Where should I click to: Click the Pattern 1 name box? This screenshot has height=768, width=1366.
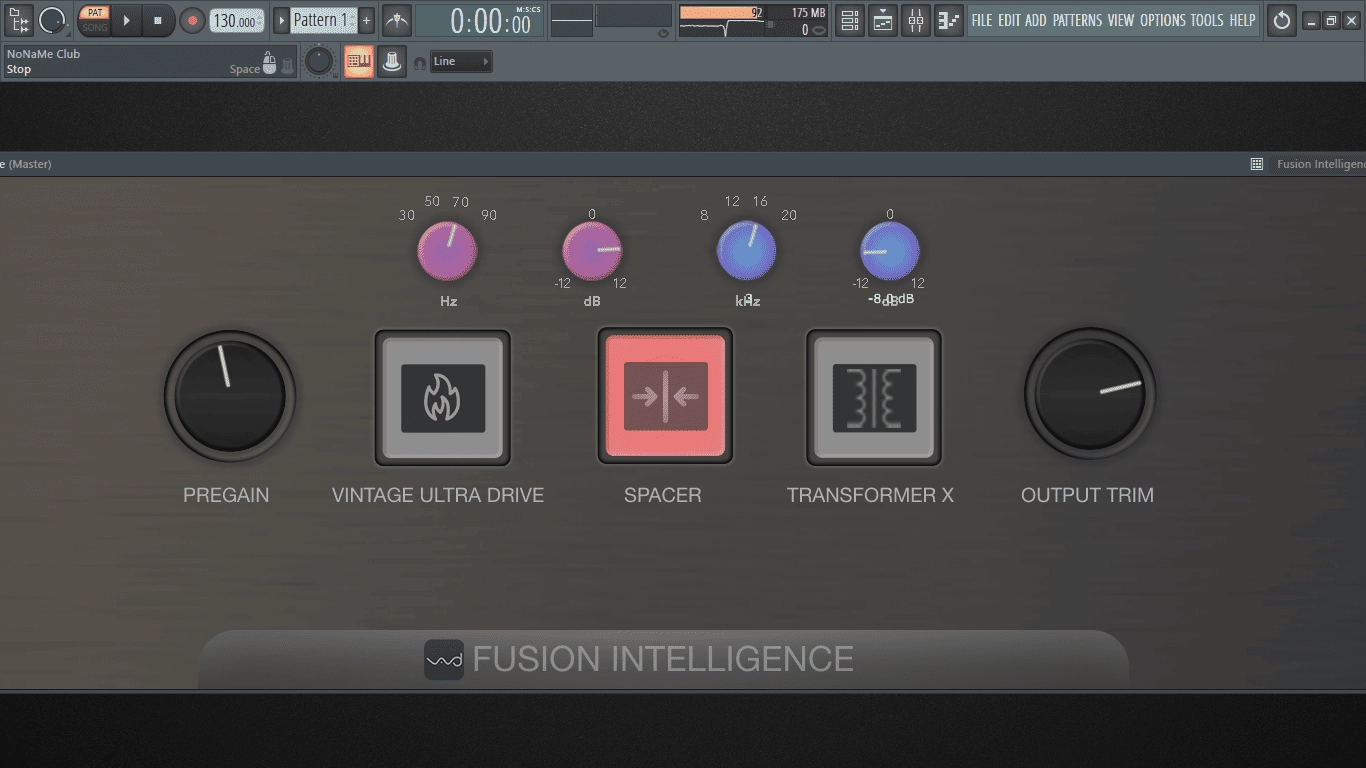(323, 20)
